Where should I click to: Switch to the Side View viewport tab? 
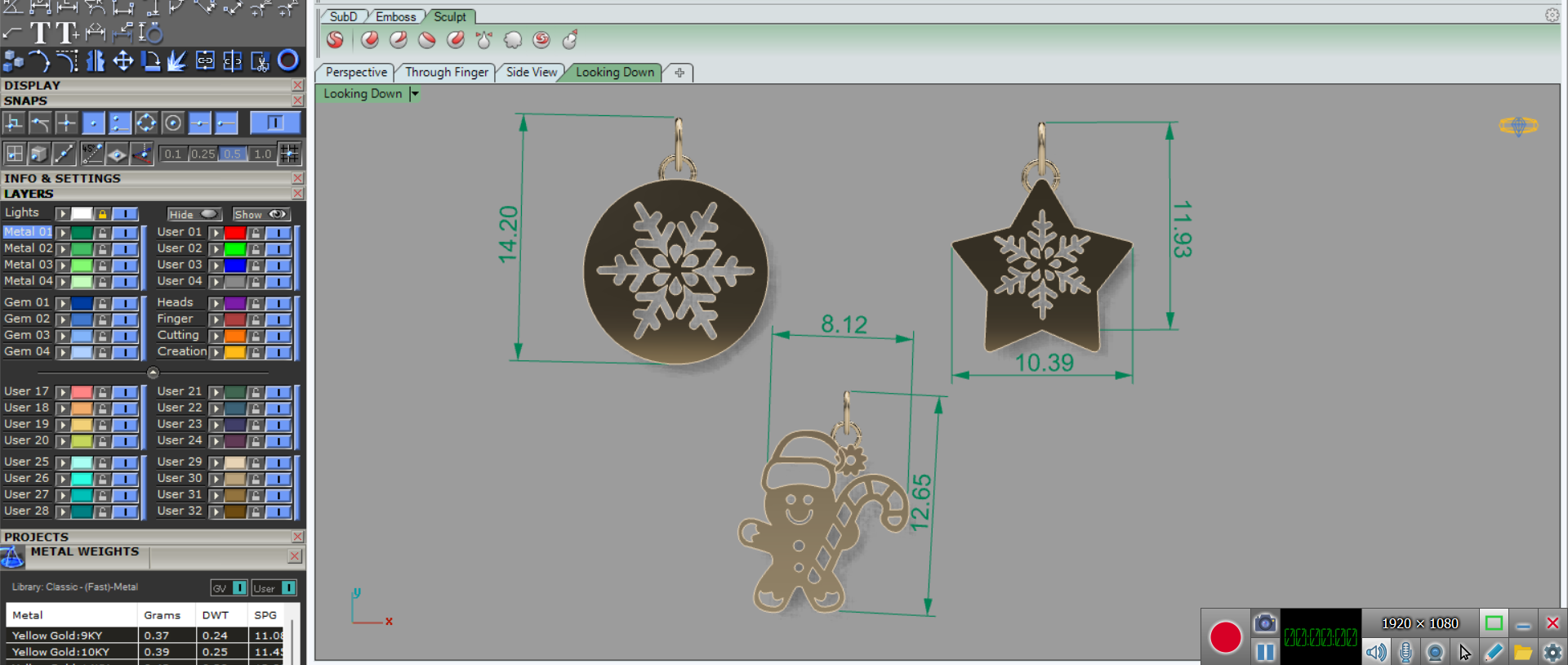(531, 73)
